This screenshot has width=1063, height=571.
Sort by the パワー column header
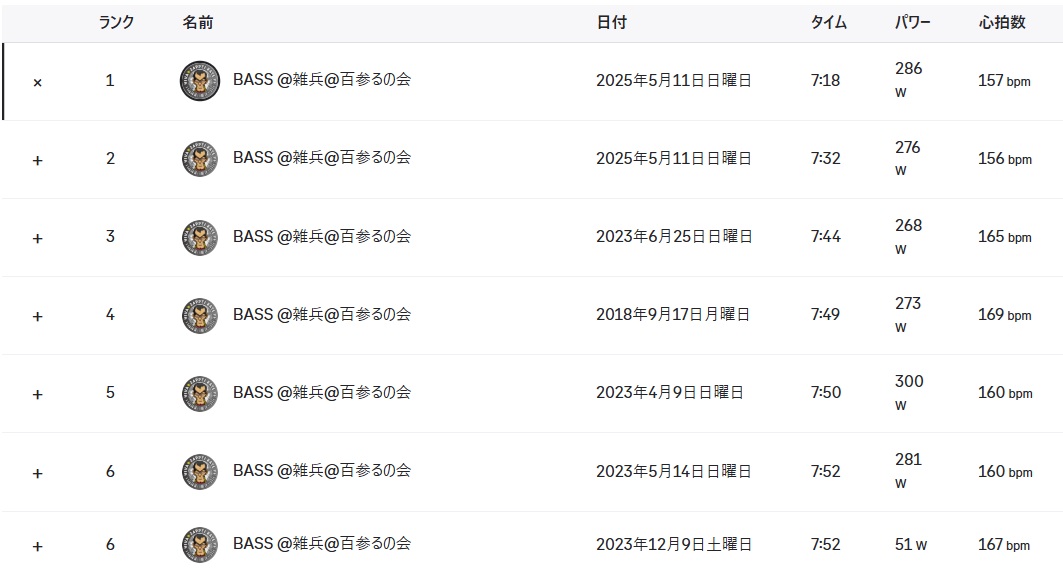coord(912,22)
